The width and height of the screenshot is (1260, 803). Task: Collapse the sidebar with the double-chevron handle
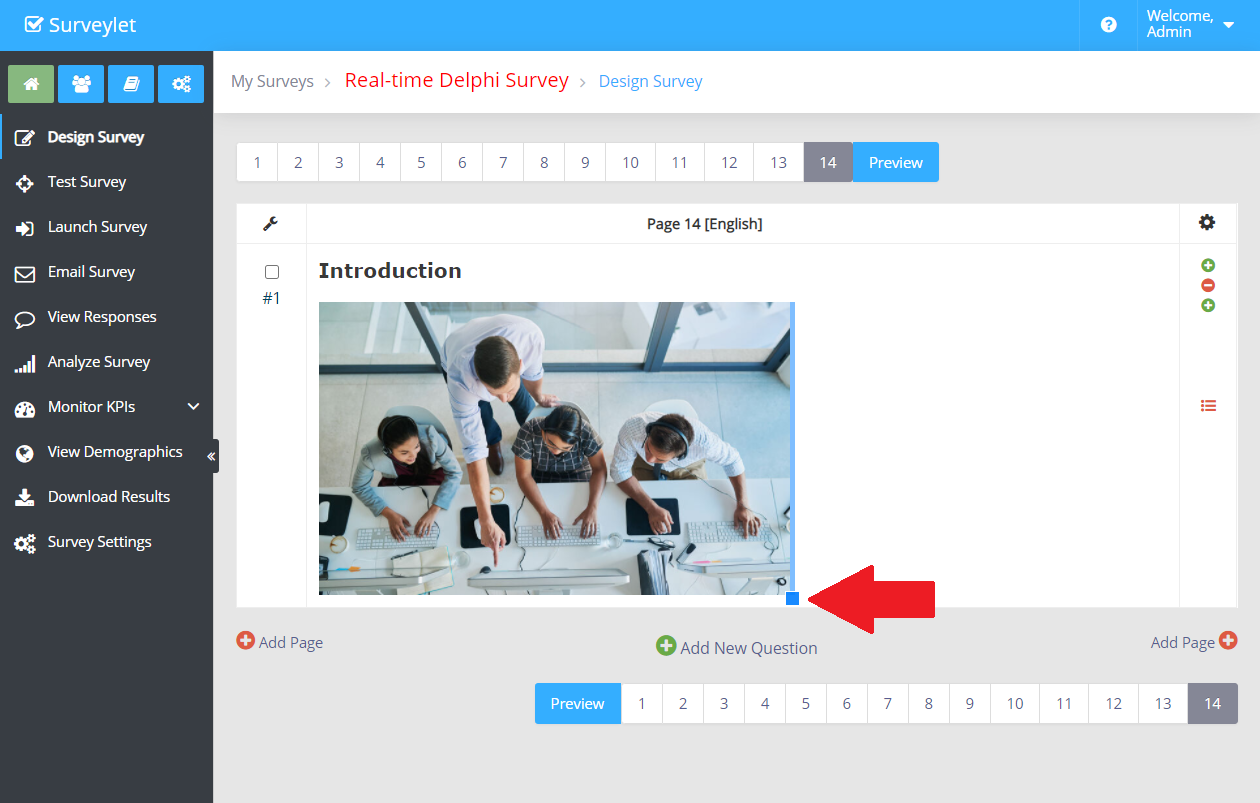click(x=211, y=456)
